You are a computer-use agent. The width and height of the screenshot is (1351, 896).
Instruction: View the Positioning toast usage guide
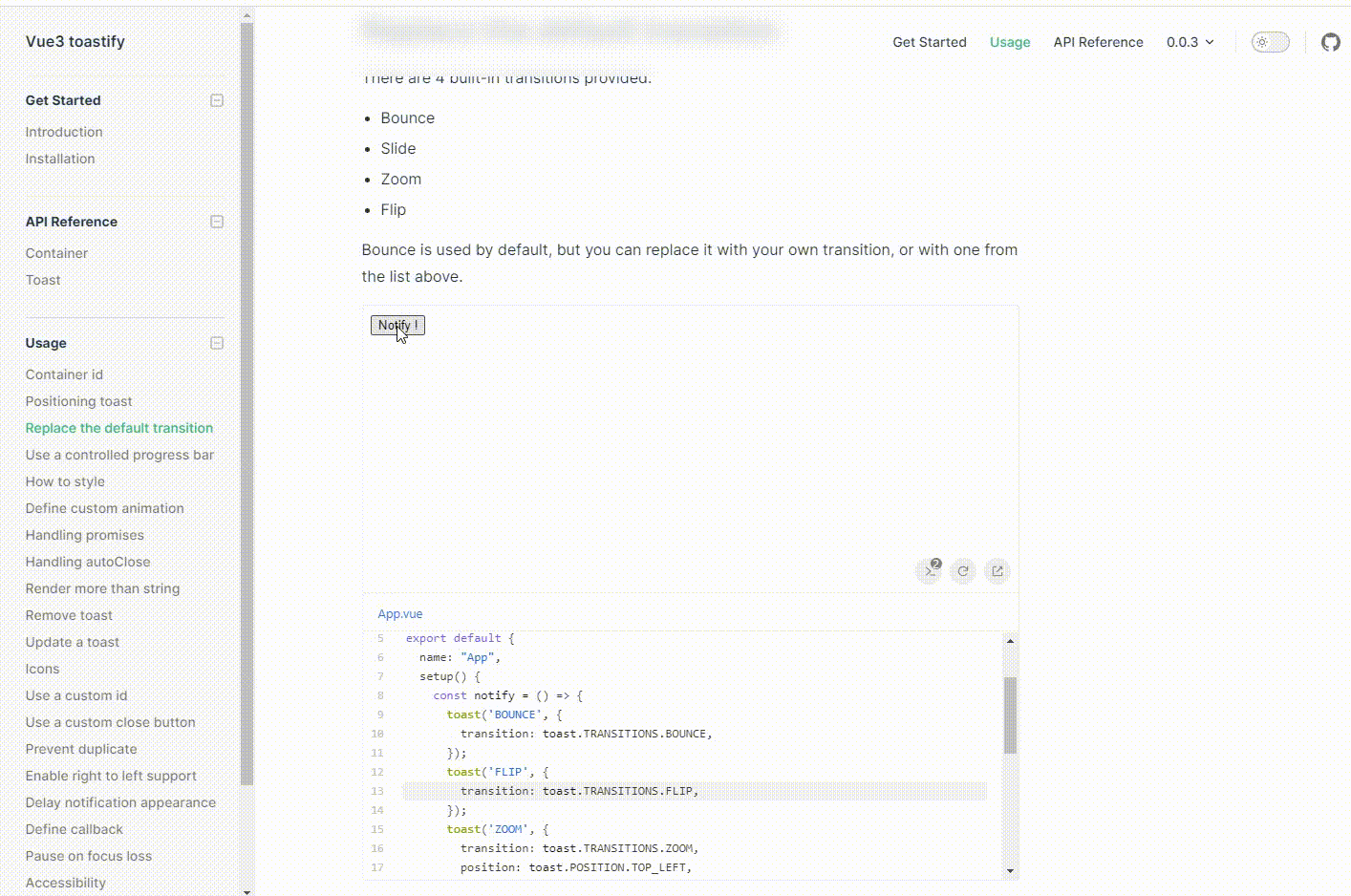pyautogui.click(x=78, y=400)
